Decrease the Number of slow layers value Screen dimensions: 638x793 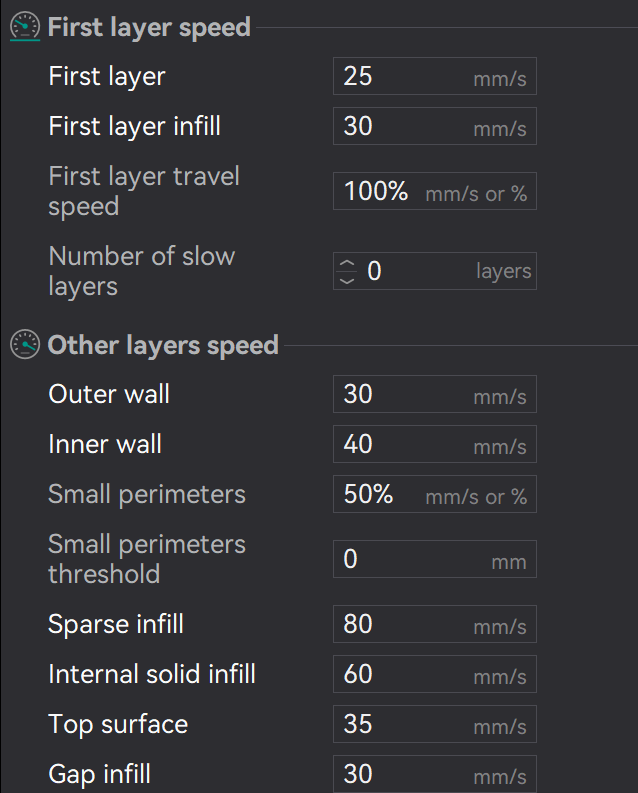(x=347, y=279)
